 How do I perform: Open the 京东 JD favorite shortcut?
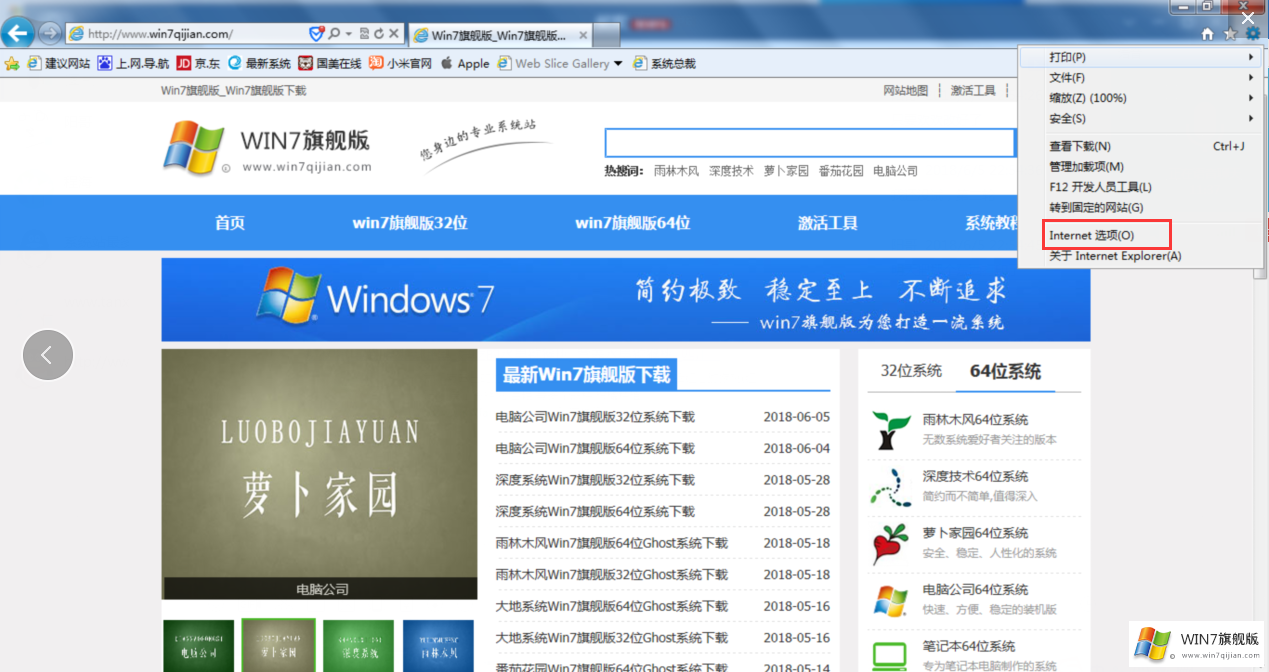pyautogui.click(x=199, y=63)
